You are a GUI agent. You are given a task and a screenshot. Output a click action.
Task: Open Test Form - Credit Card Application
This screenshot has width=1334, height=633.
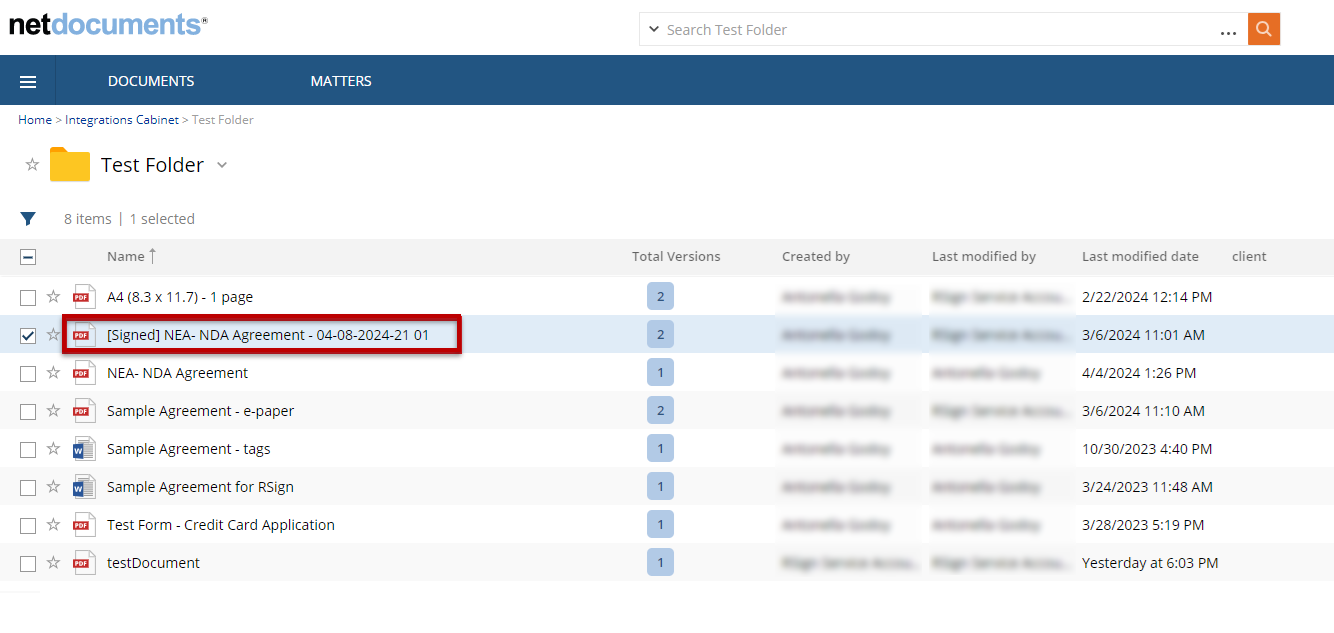point(221,525)
